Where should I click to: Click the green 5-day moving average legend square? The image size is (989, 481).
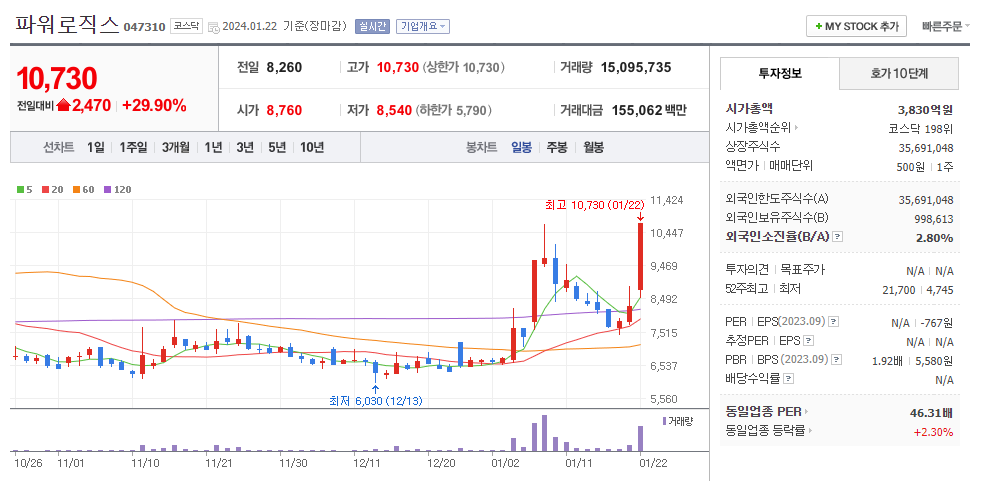point(20,189)
